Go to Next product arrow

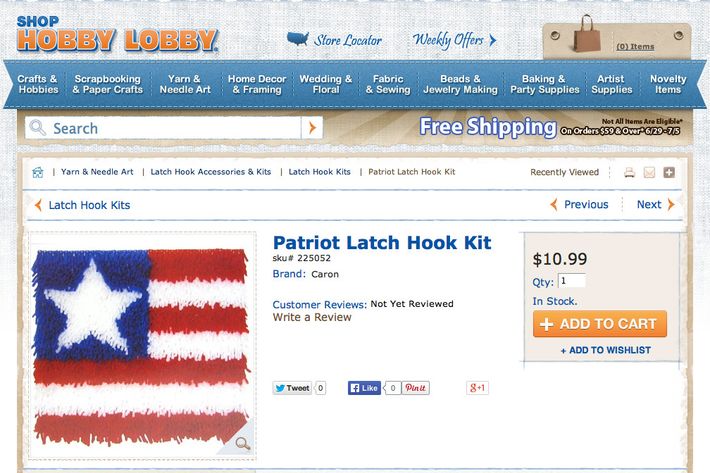[x=656, y=205]
